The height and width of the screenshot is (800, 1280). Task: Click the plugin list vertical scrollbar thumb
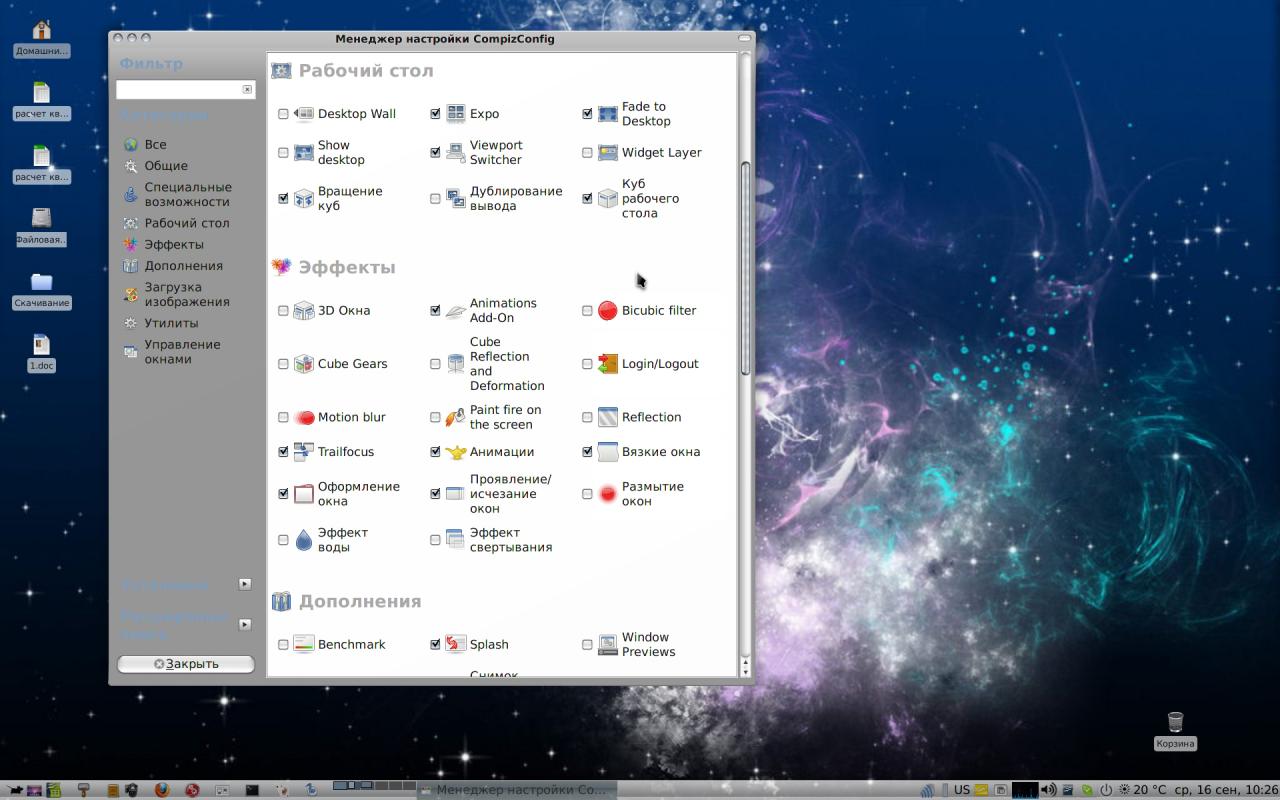[x=745, y=268]
